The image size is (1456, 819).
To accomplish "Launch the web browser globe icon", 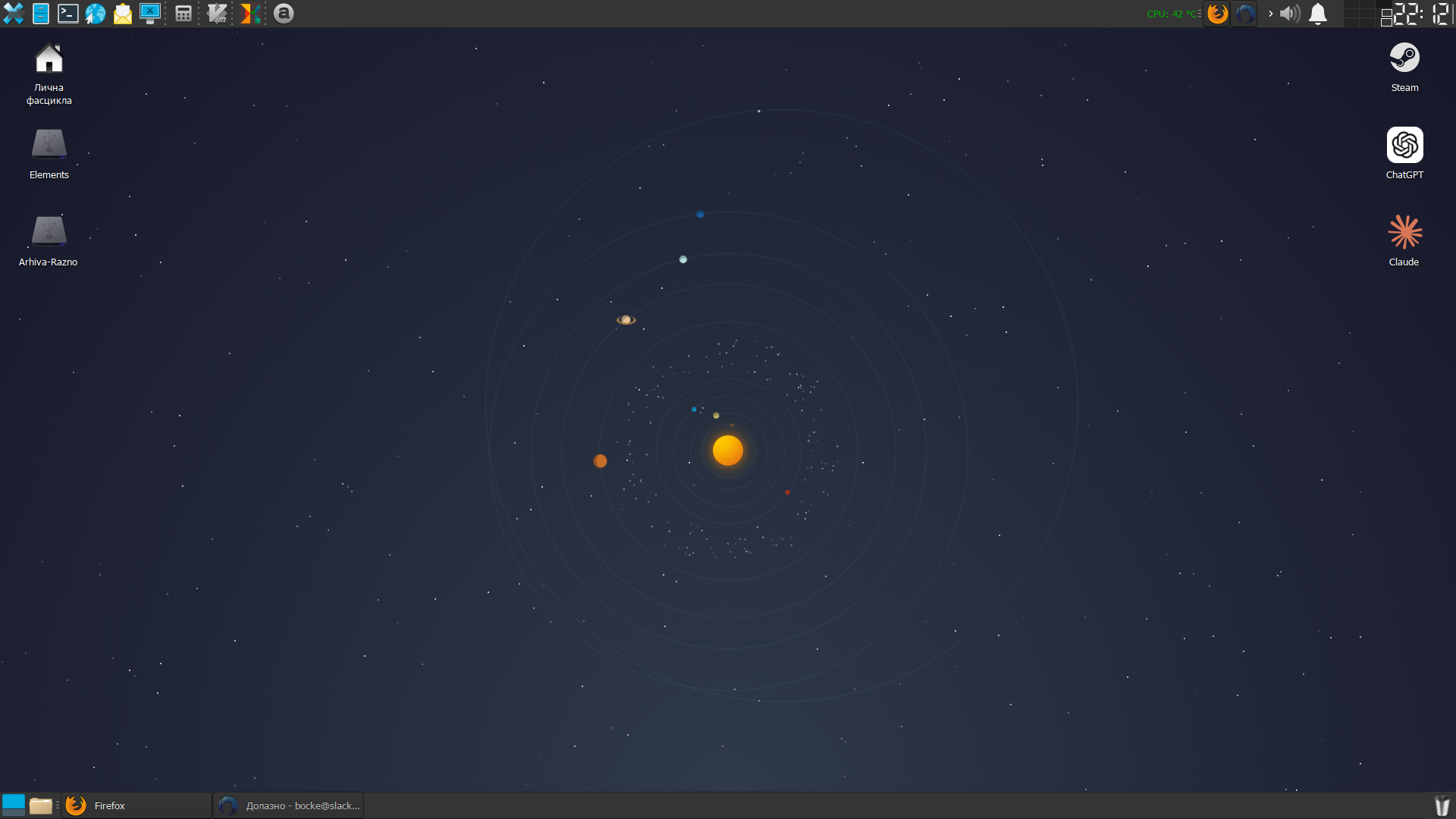I will click(x=96, y=14).
